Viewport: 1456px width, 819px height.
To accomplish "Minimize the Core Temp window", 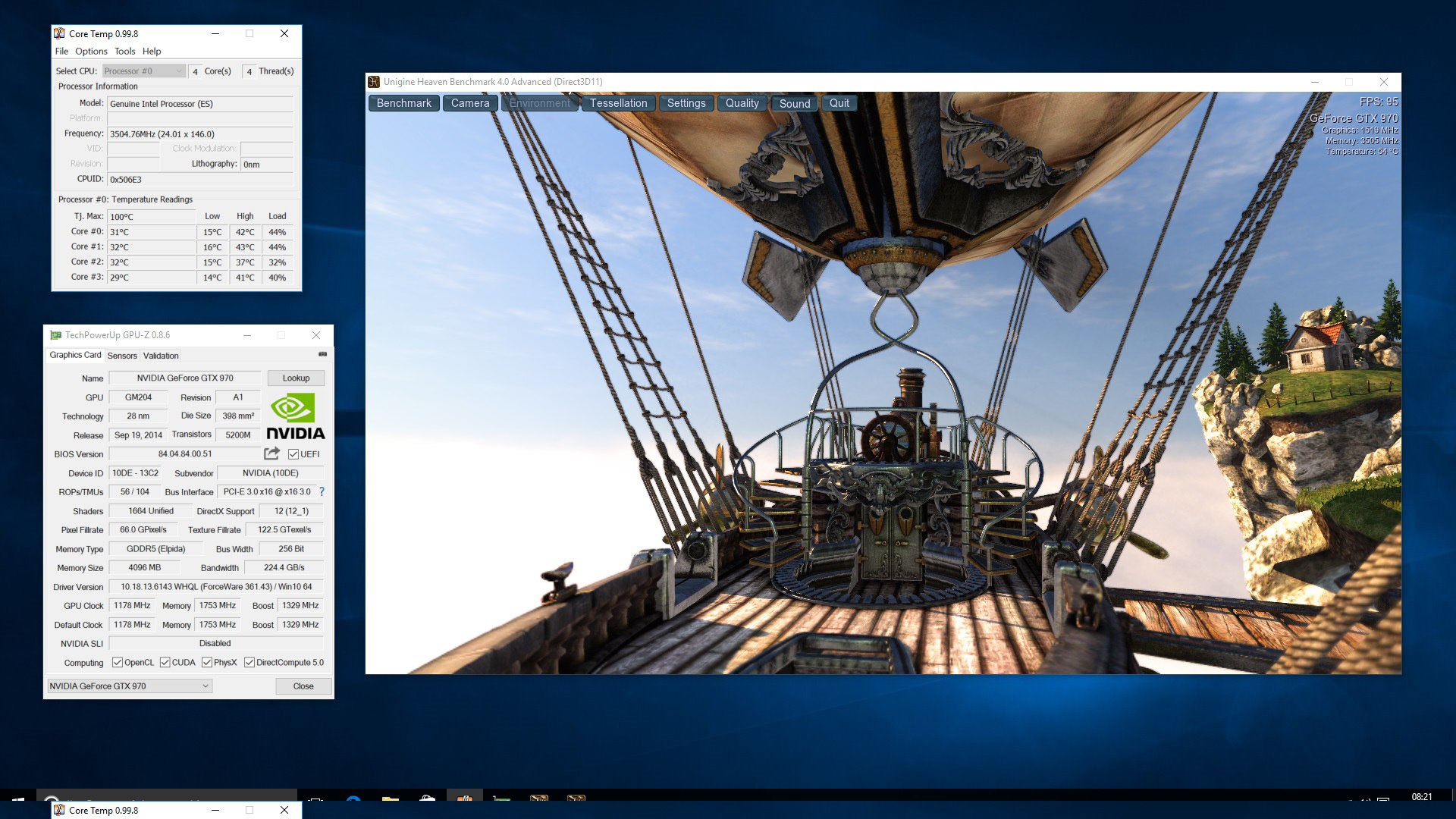I will click(215, 33).
